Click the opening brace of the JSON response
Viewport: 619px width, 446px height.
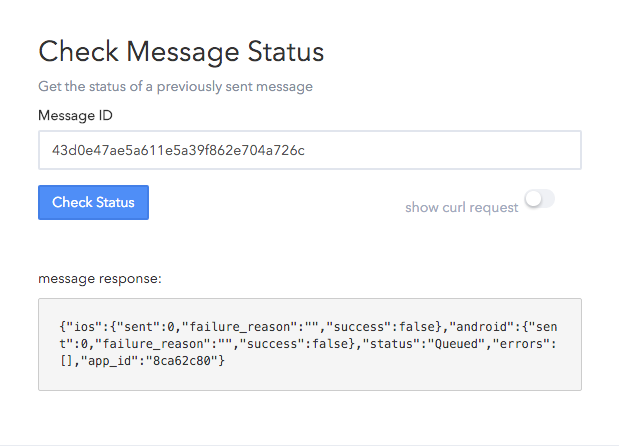tap(63, 327)
